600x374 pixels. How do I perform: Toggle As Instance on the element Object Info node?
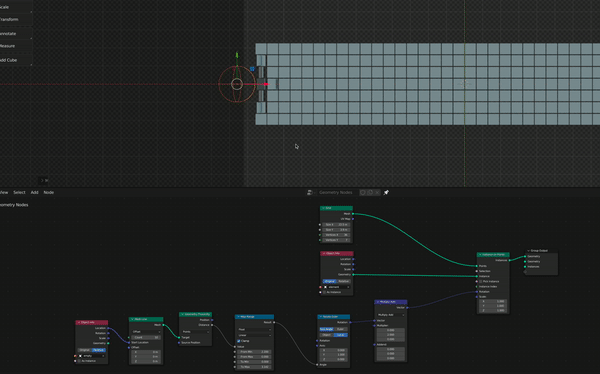(324, 292)
